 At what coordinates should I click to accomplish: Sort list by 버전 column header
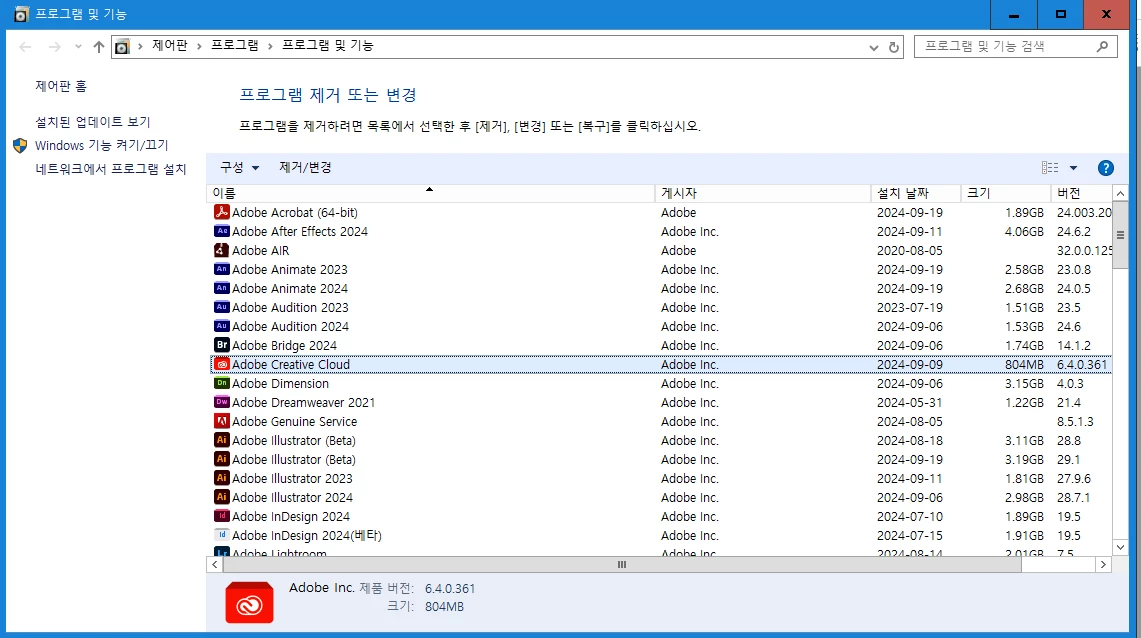click(1081, 193)
